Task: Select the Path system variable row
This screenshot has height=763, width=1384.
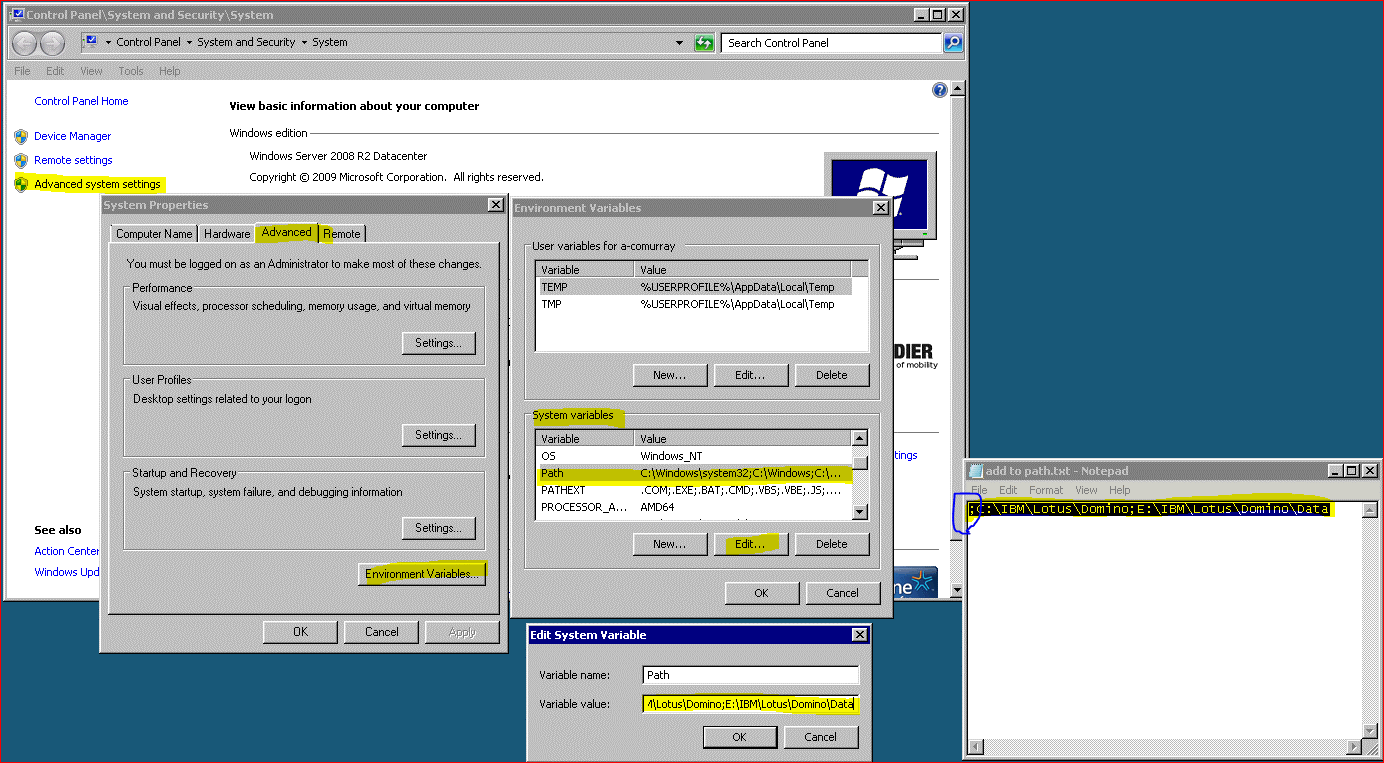Action: pos(694,473)
